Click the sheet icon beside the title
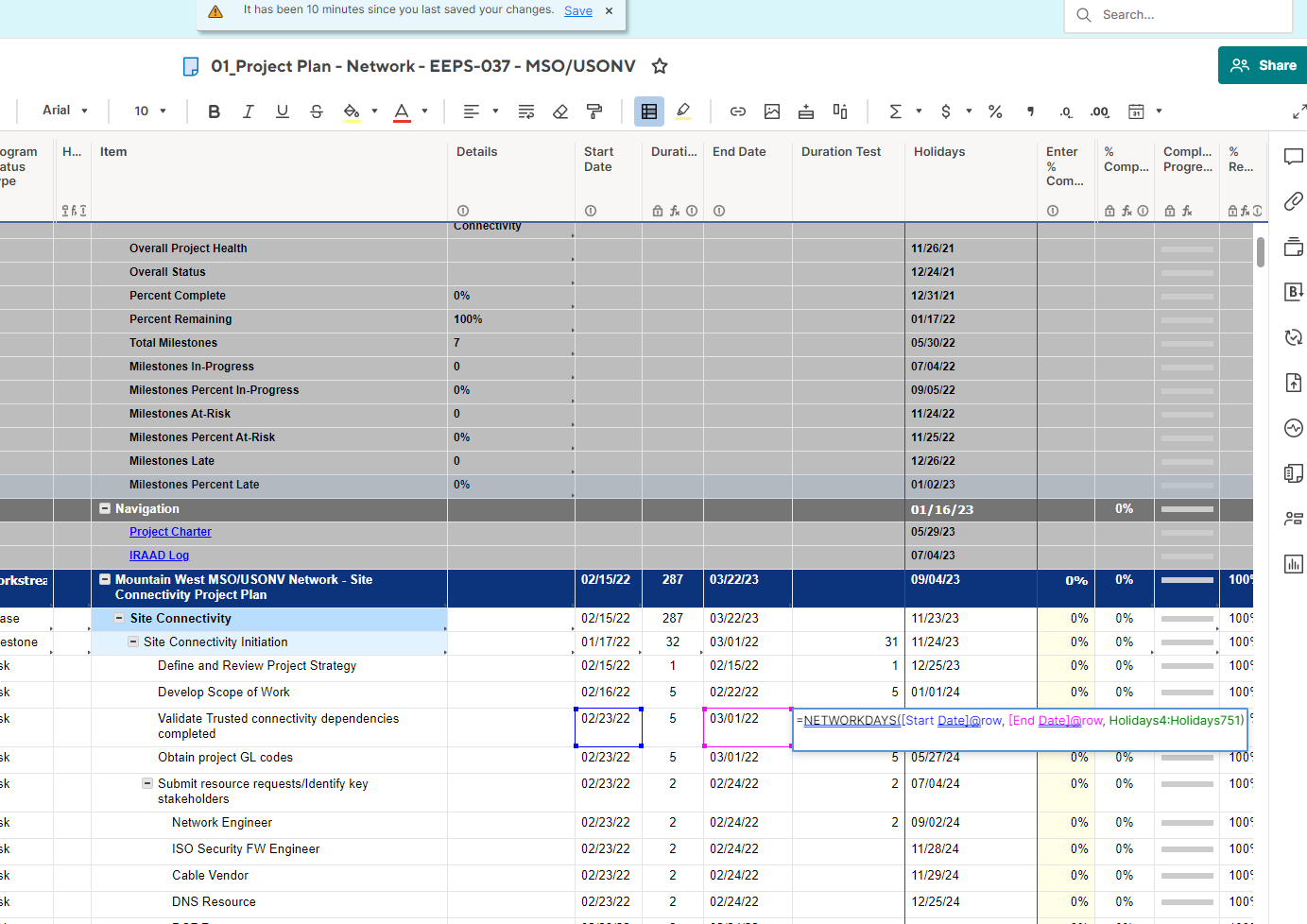 pyautogui.click(x=191, y=66)
